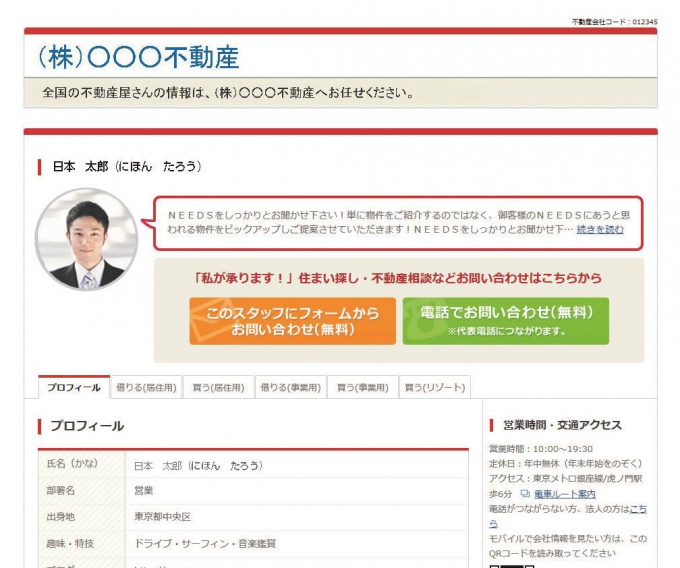Open the 電車ルート案内 link
The height and width of the screenshot is (568, 680).
(x=565, y=494)
